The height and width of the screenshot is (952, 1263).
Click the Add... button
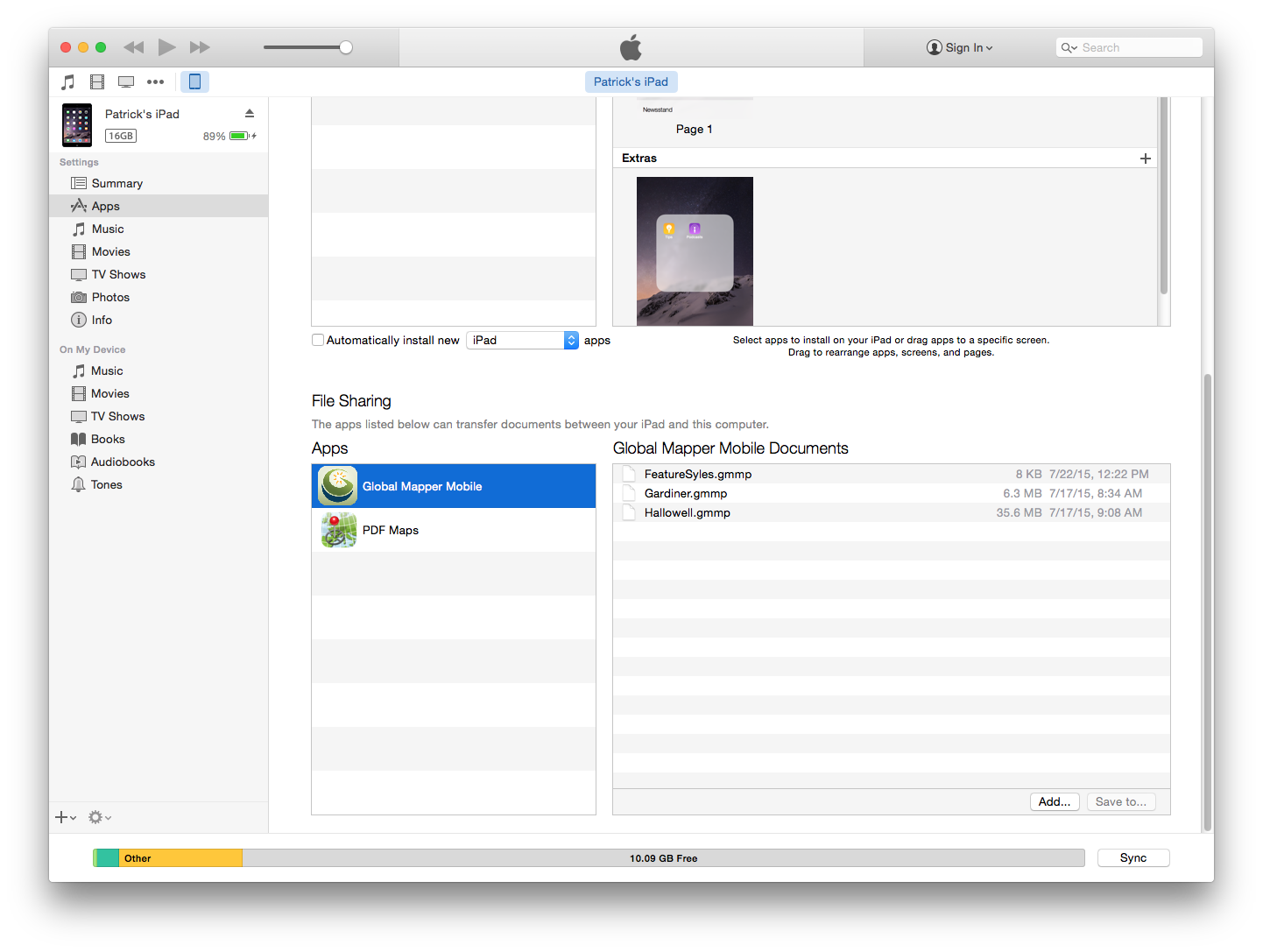tap(1055, 801)
